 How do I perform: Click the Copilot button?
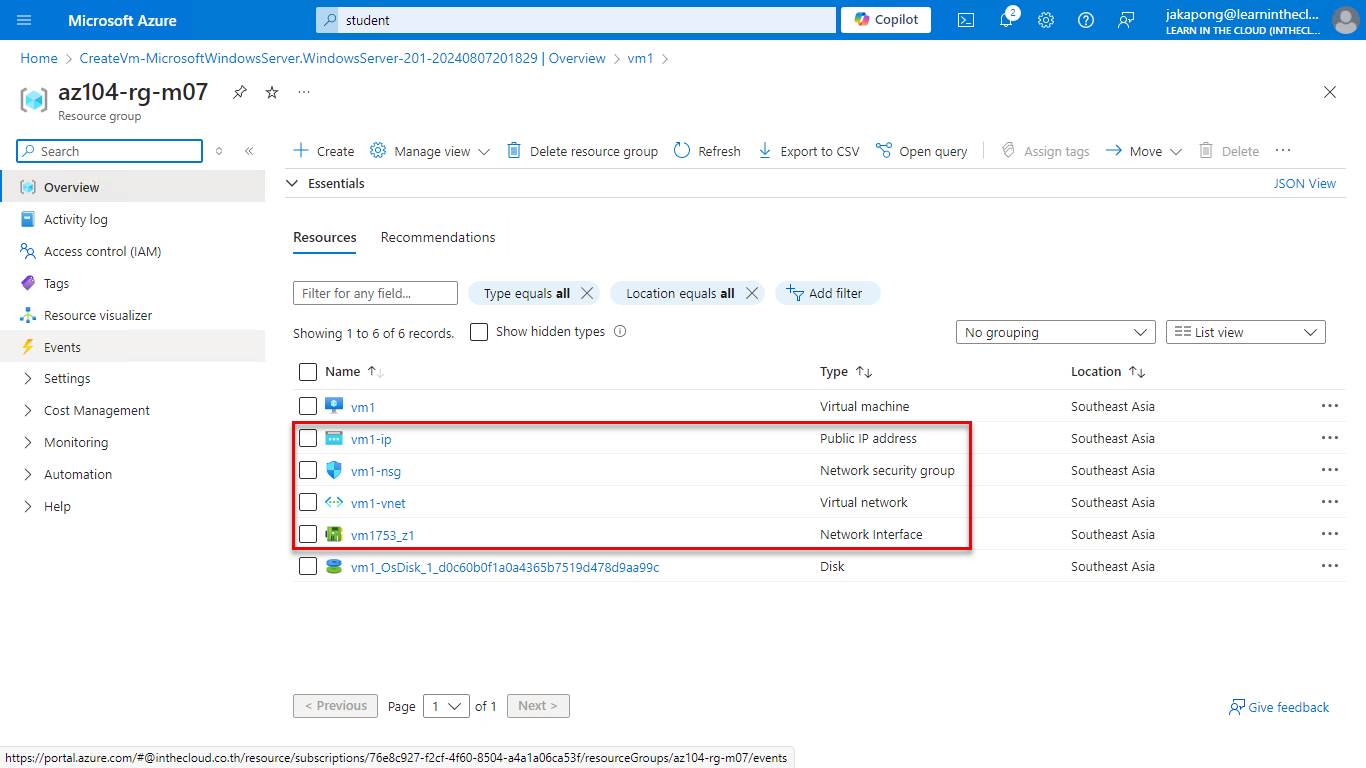(x=886, y=20)
